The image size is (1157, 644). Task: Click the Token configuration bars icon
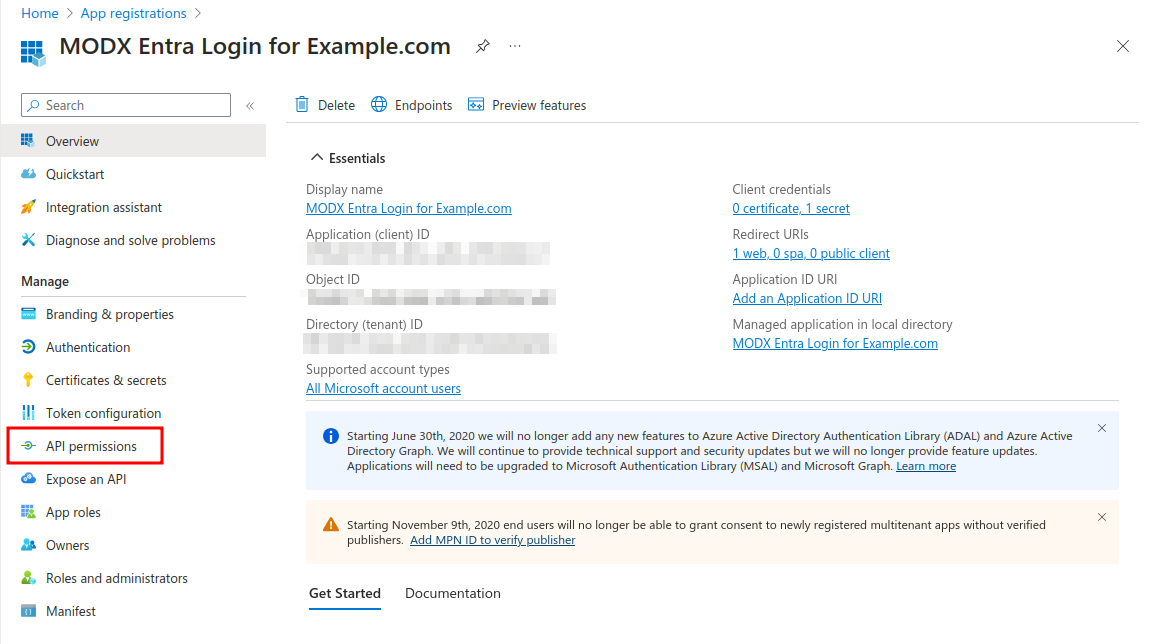pos(28,412)
